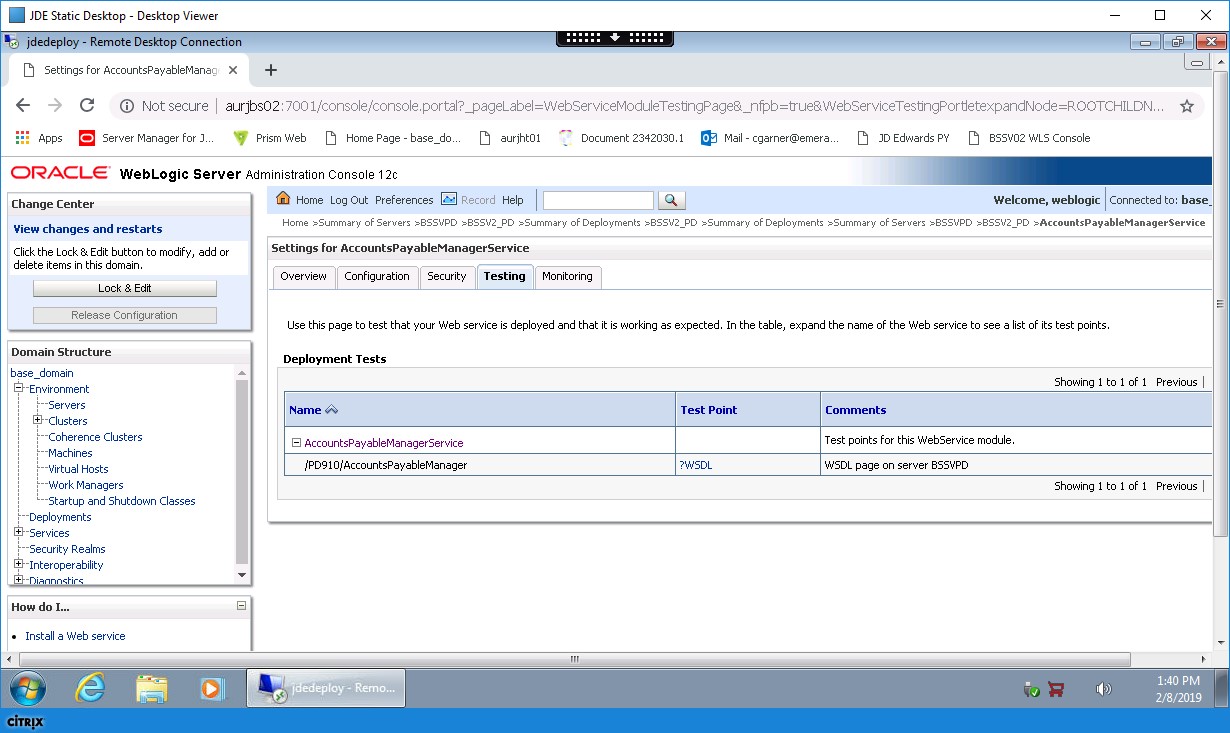Screen dimensions: 1230x733
Task: Select the Testing tab
Action: (504, 277)
